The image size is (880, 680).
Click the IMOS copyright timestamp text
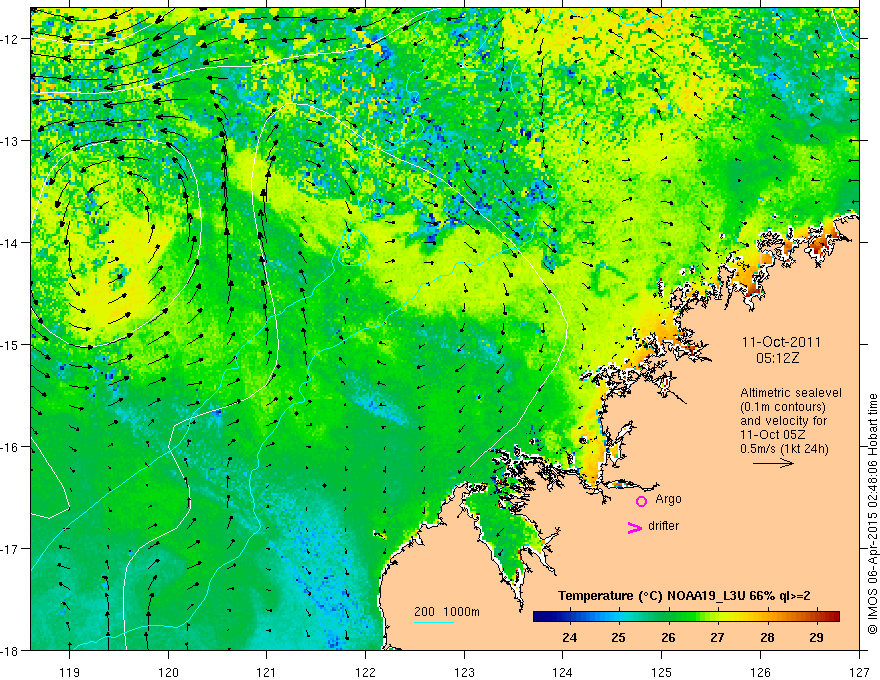pyautogui.click(x=872, y=514)
